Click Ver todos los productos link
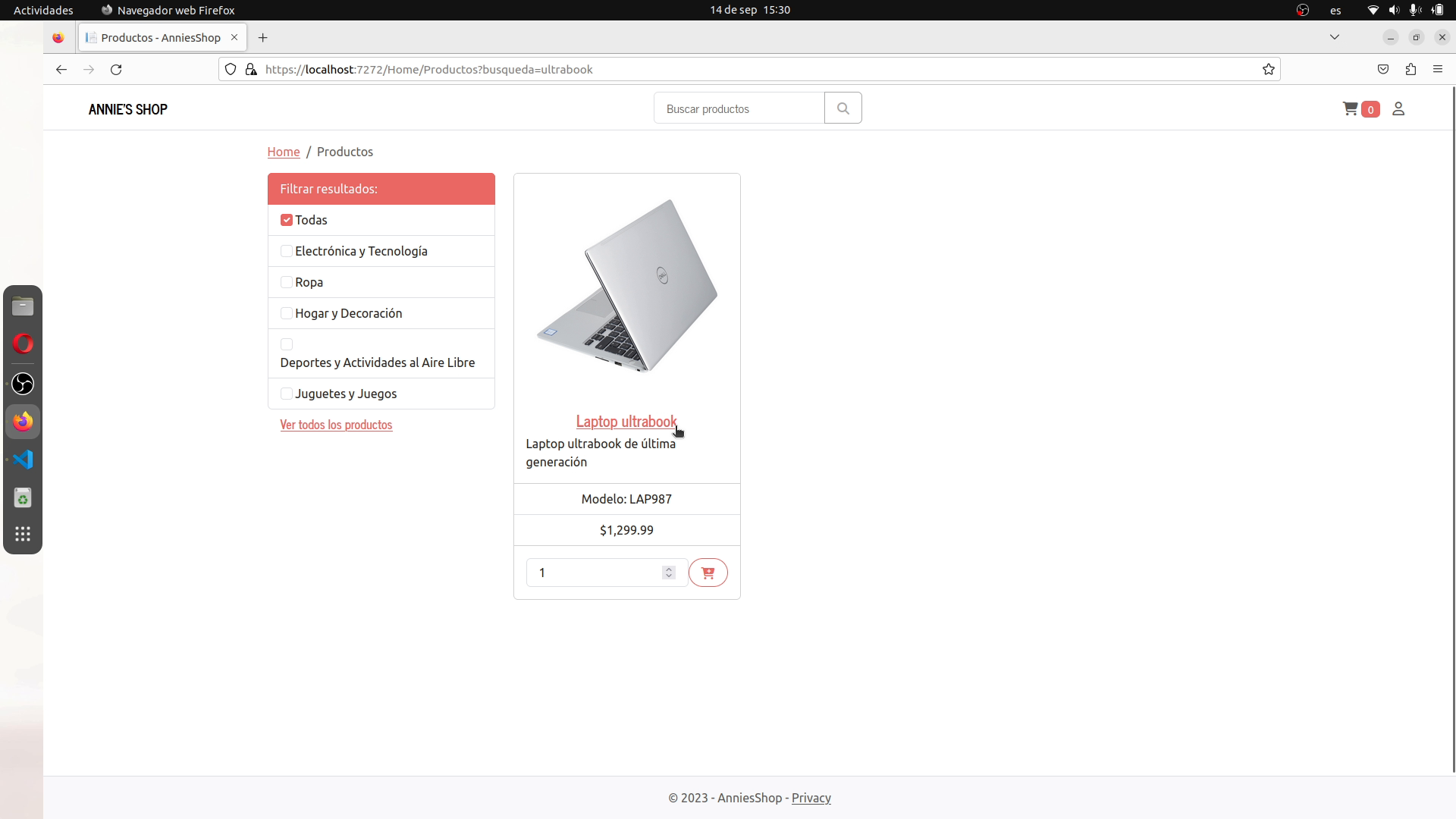The image size is (1456, 819). point(336,425)
